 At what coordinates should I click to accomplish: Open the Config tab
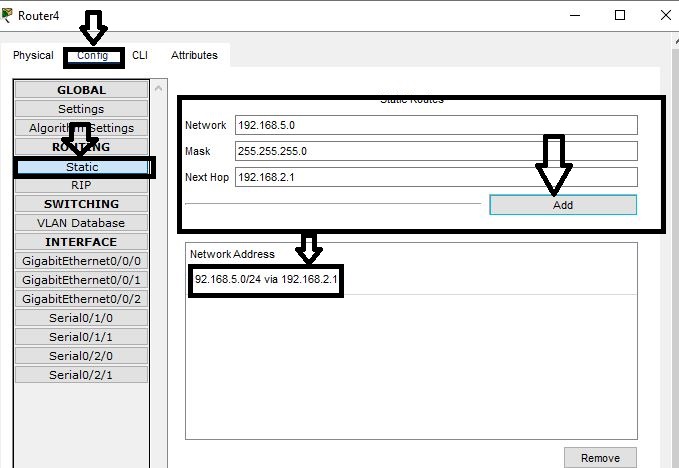93,56
